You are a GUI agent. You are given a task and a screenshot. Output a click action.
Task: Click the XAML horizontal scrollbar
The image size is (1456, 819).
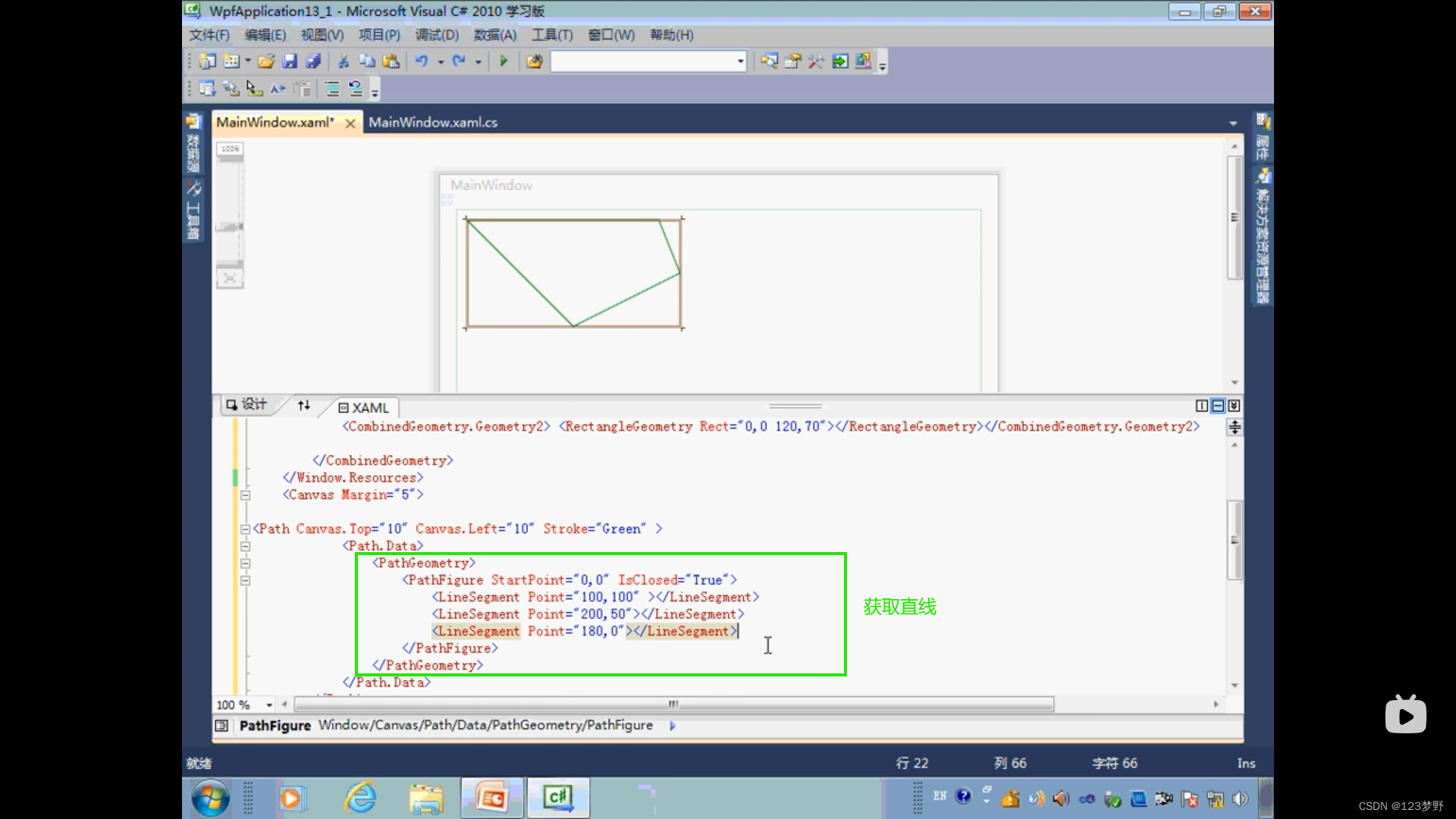click(673, 704)
